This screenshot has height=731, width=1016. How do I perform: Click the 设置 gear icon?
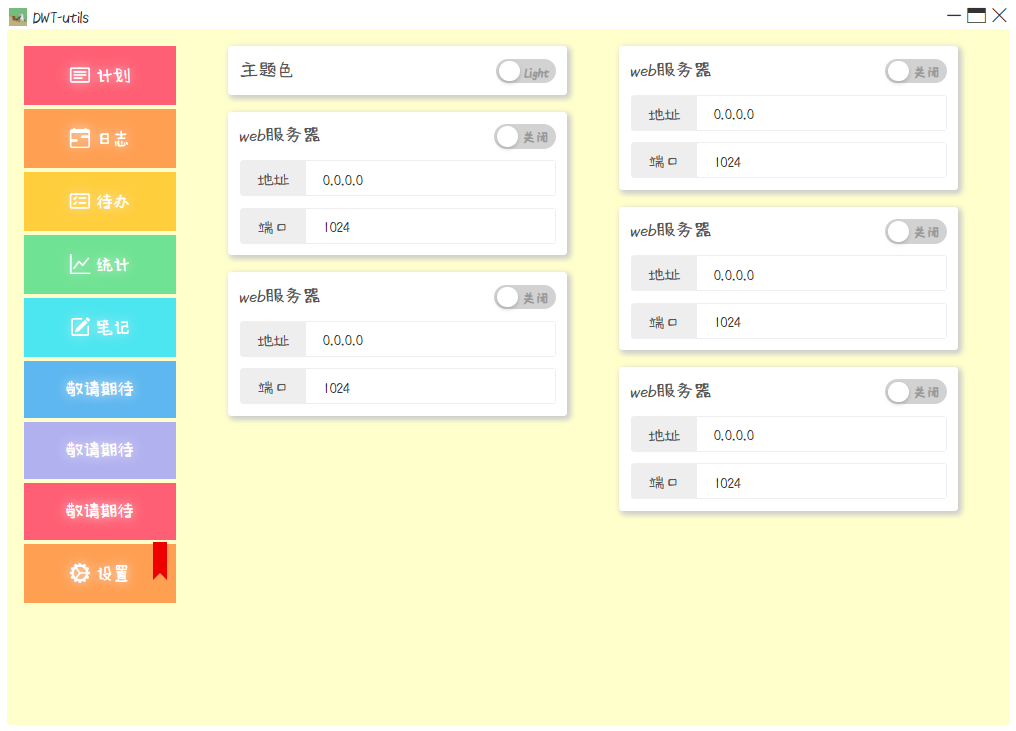point(80,573)
